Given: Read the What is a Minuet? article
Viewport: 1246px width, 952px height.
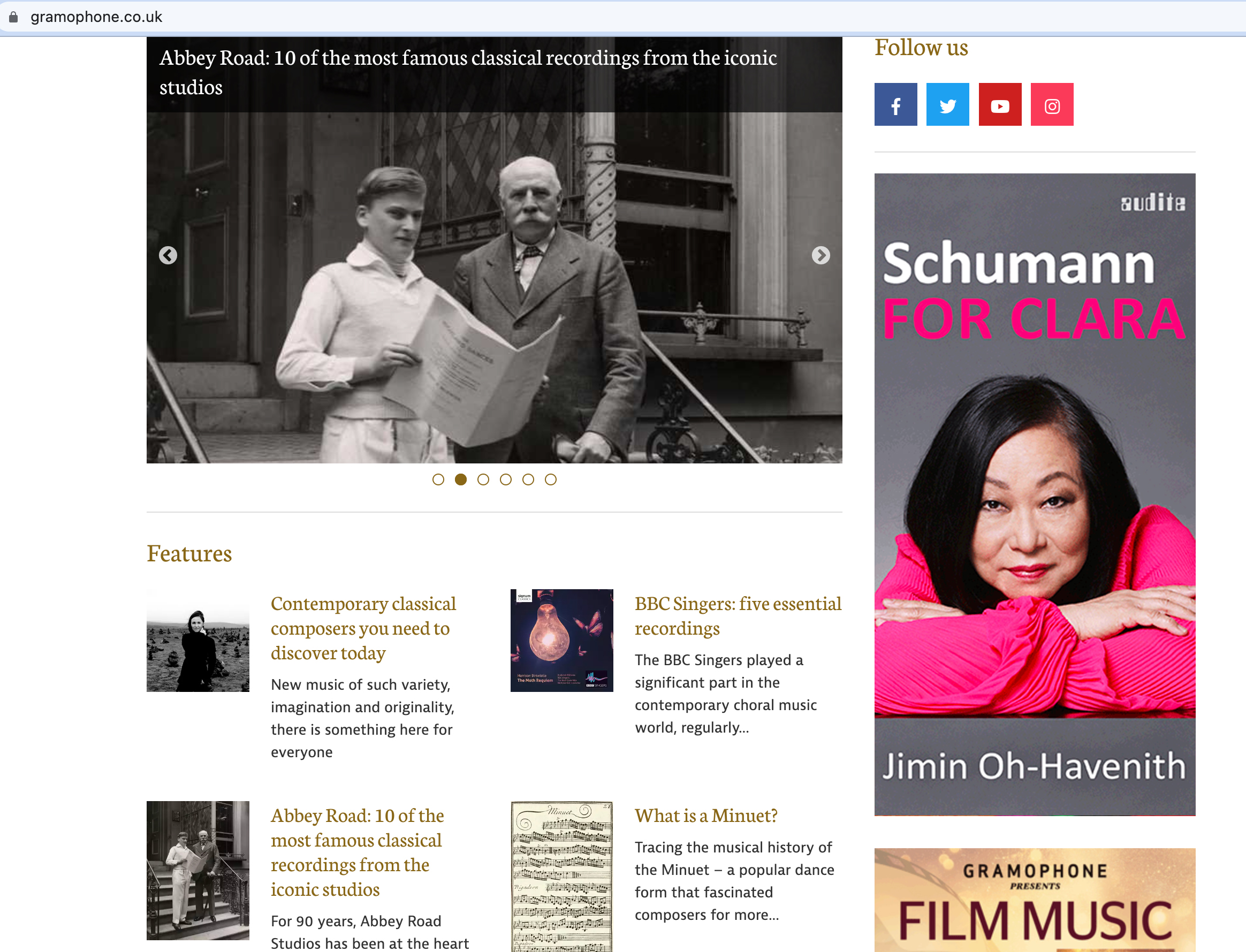Looking at the screenshot, I should click(x=705, y=816).
